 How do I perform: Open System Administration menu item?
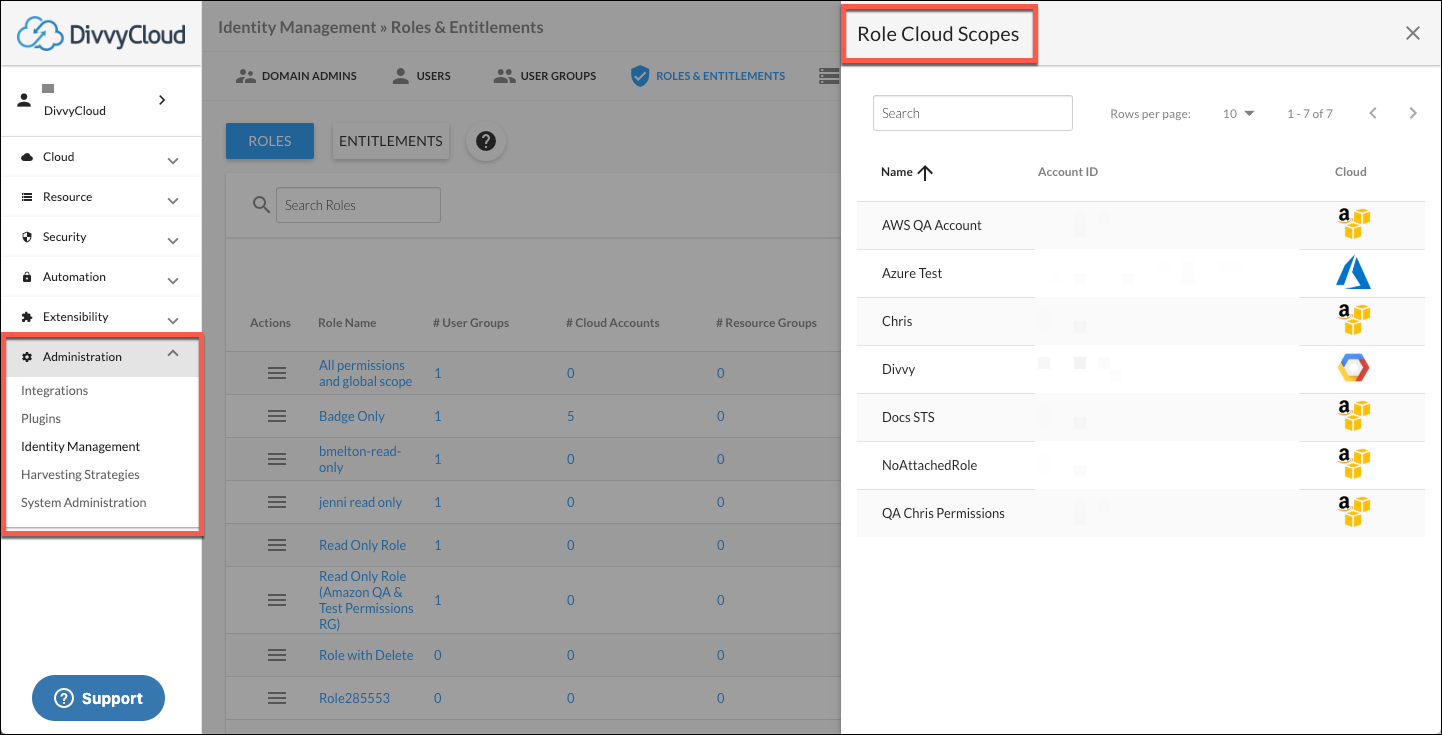point(84,502)
